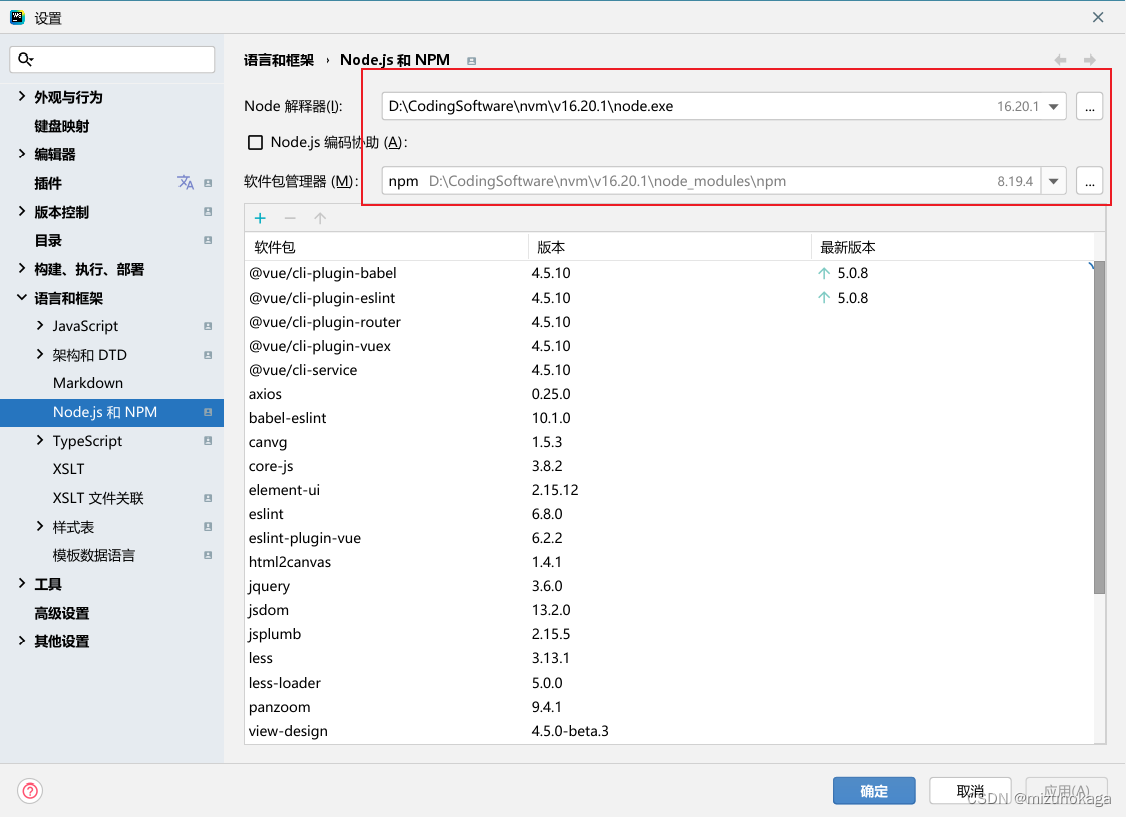The height and width of the screenshot is (817, 1126).
Task: Click the upgrade arrow beside 5.0.8
Action: [824, 272]
